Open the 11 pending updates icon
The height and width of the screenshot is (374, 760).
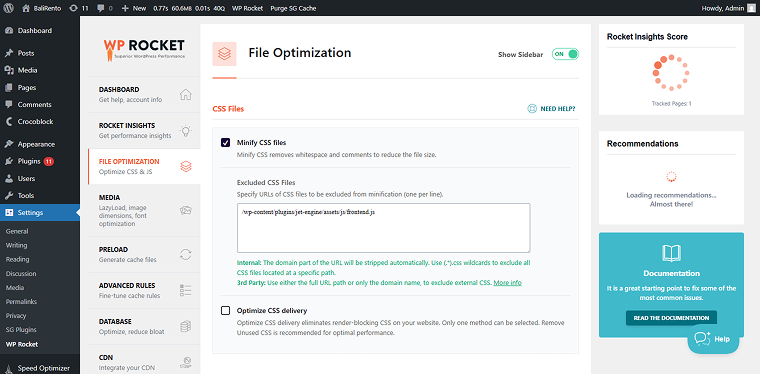point(79,8)
